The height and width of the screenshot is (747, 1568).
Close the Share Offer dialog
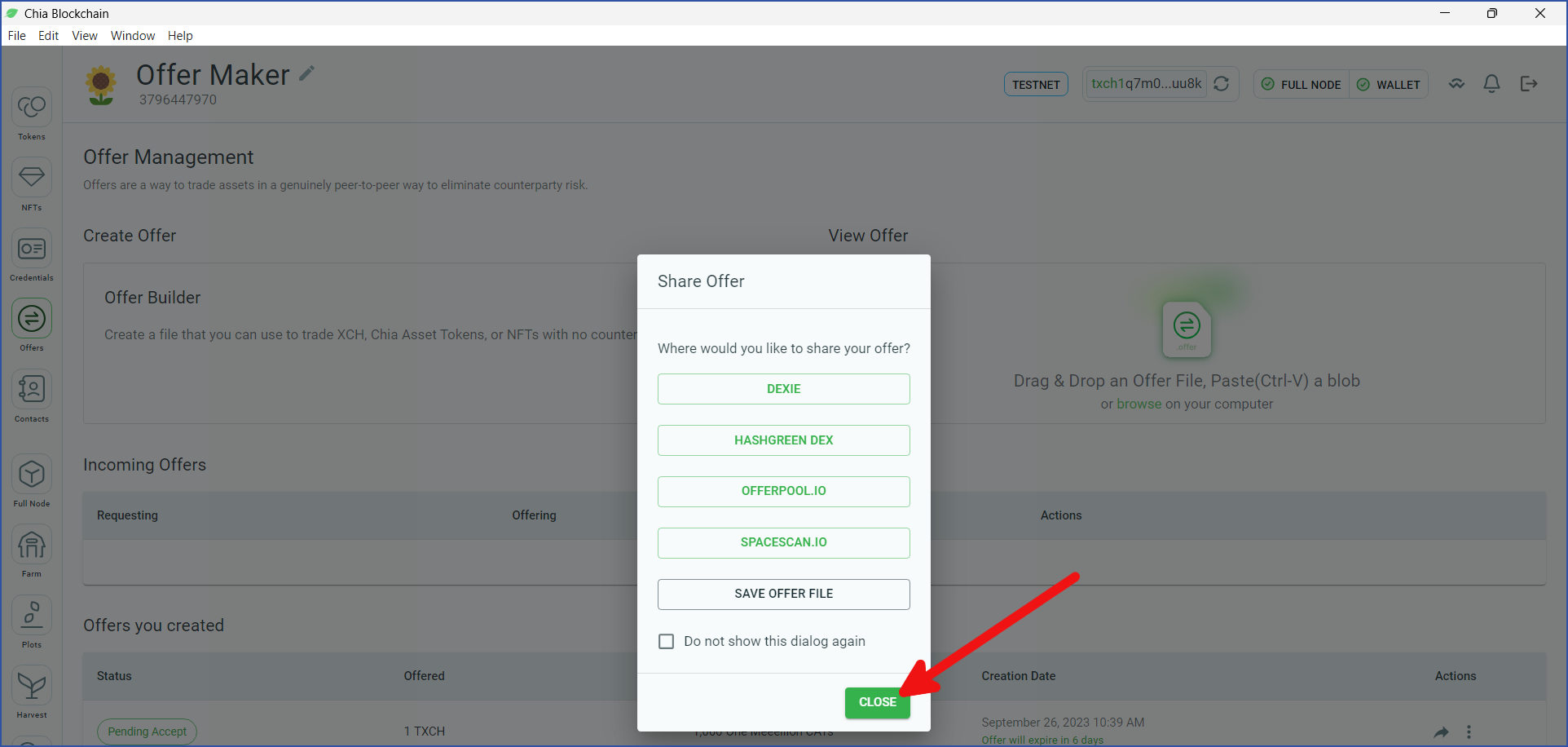[878, 702]
